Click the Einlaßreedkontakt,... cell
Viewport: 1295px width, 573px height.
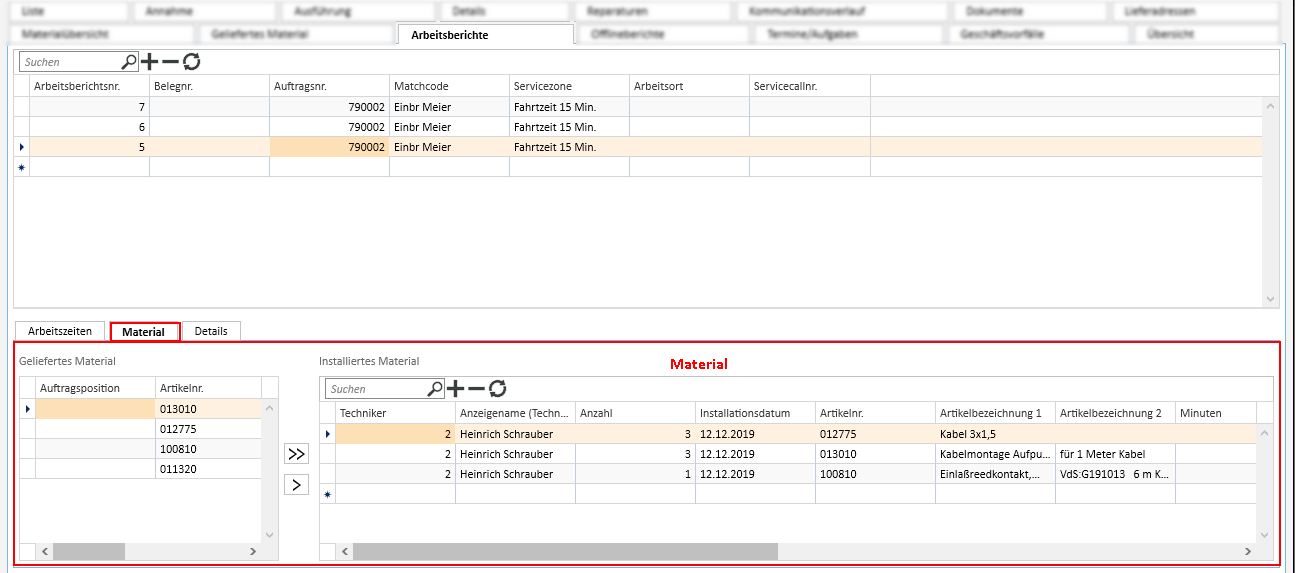(995, 474)
